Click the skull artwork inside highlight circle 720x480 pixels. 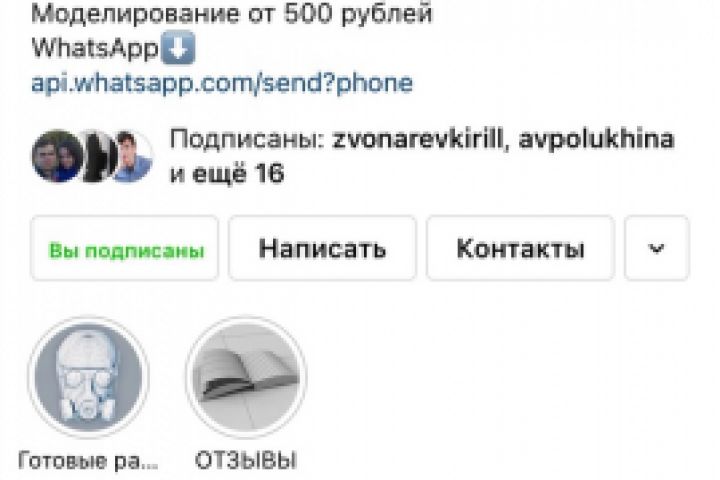[x=89, y=377]
